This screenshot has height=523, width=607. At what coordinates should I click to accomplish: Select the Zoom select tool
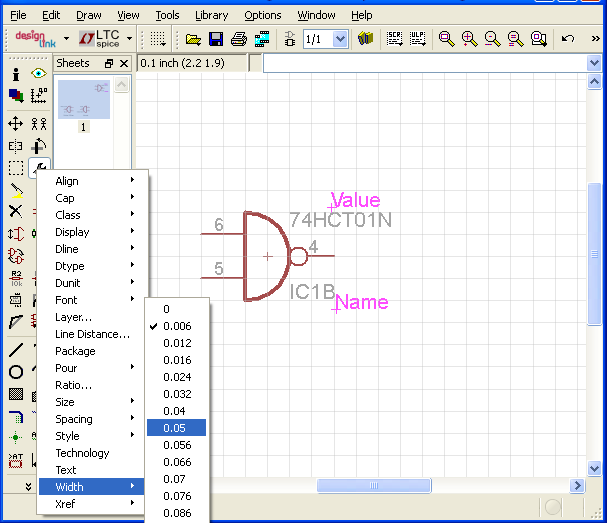[x=539, y=39]
